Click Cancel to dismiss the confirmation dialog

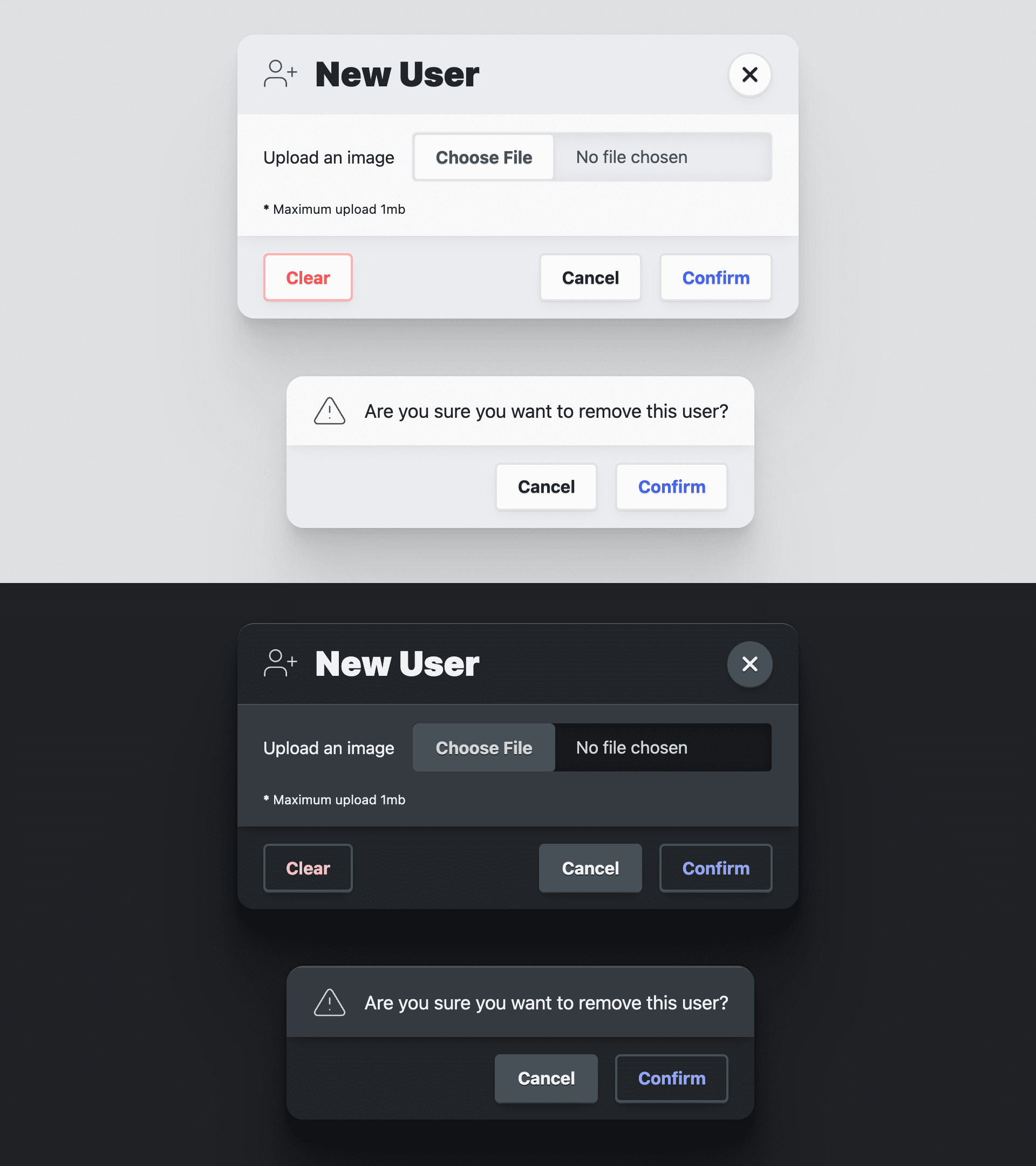(x=546, y=487)
